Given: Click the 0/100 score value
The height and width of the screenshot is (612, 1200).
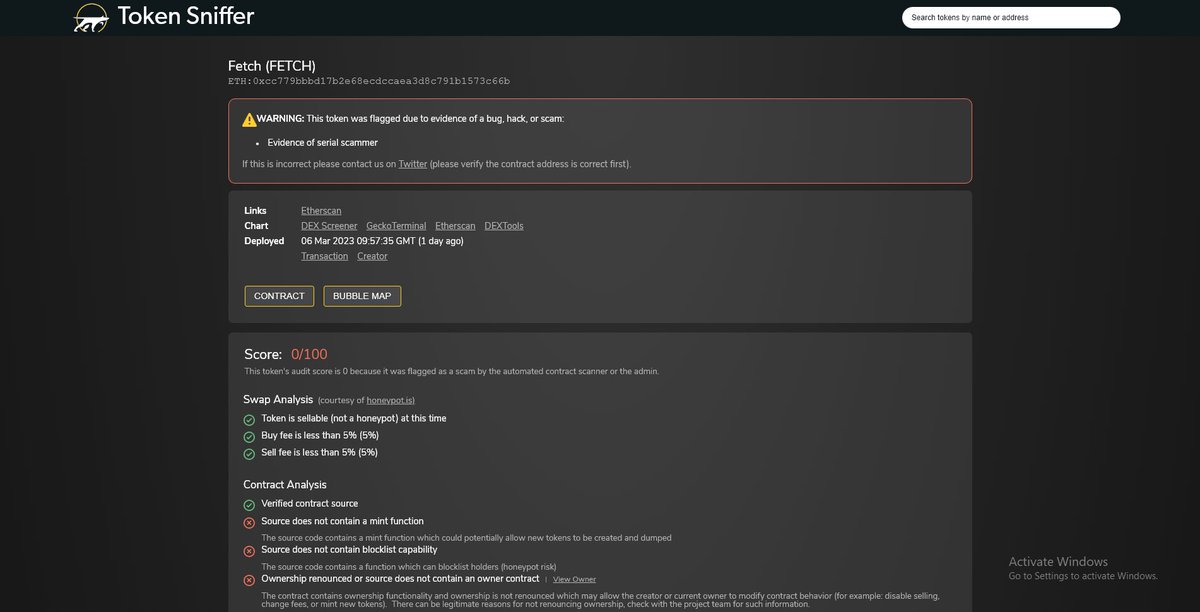Looking at the screenshot, I should (x=309, y=354).
